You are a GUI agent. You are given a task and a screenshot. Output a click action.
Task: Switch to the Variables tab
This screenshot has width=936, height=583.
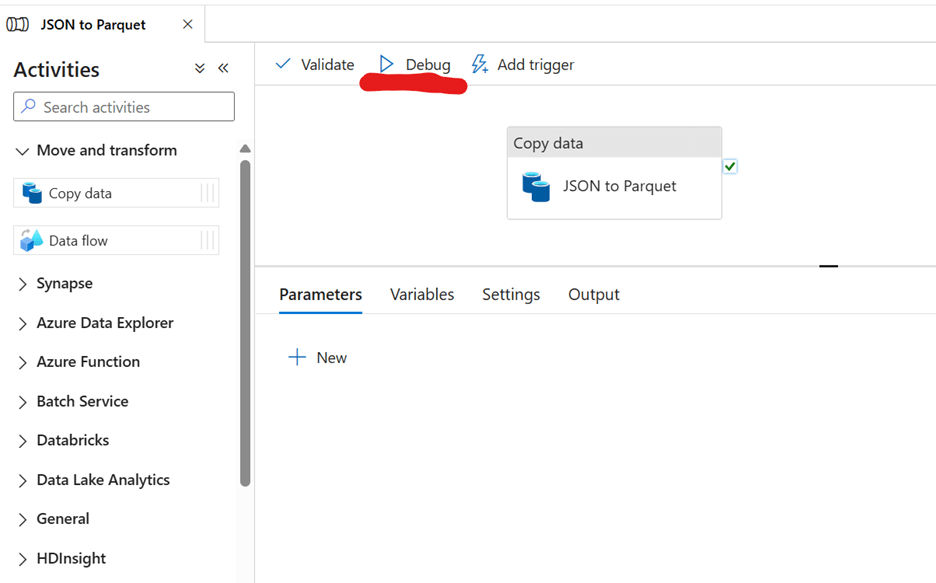pos(421,294)
